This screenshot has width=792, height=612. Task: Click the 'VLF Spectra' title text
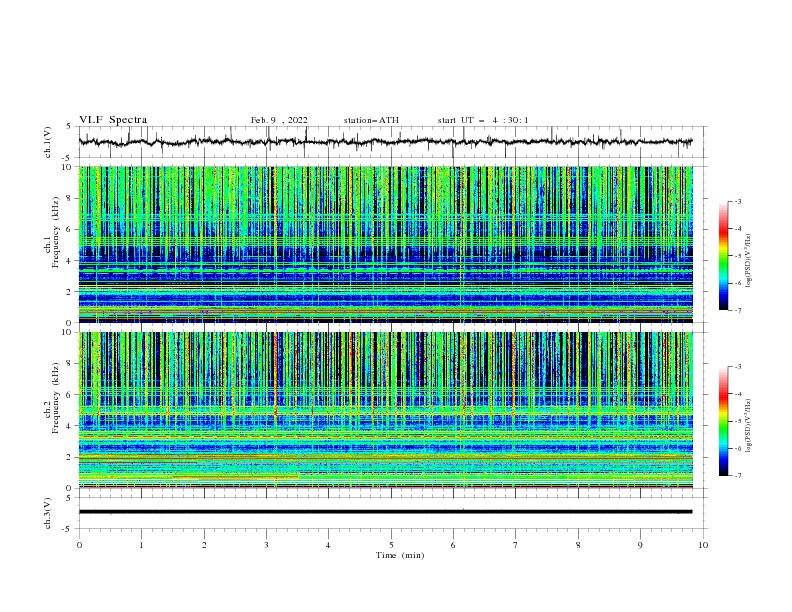pyautogui.click(x=113, y=120)
